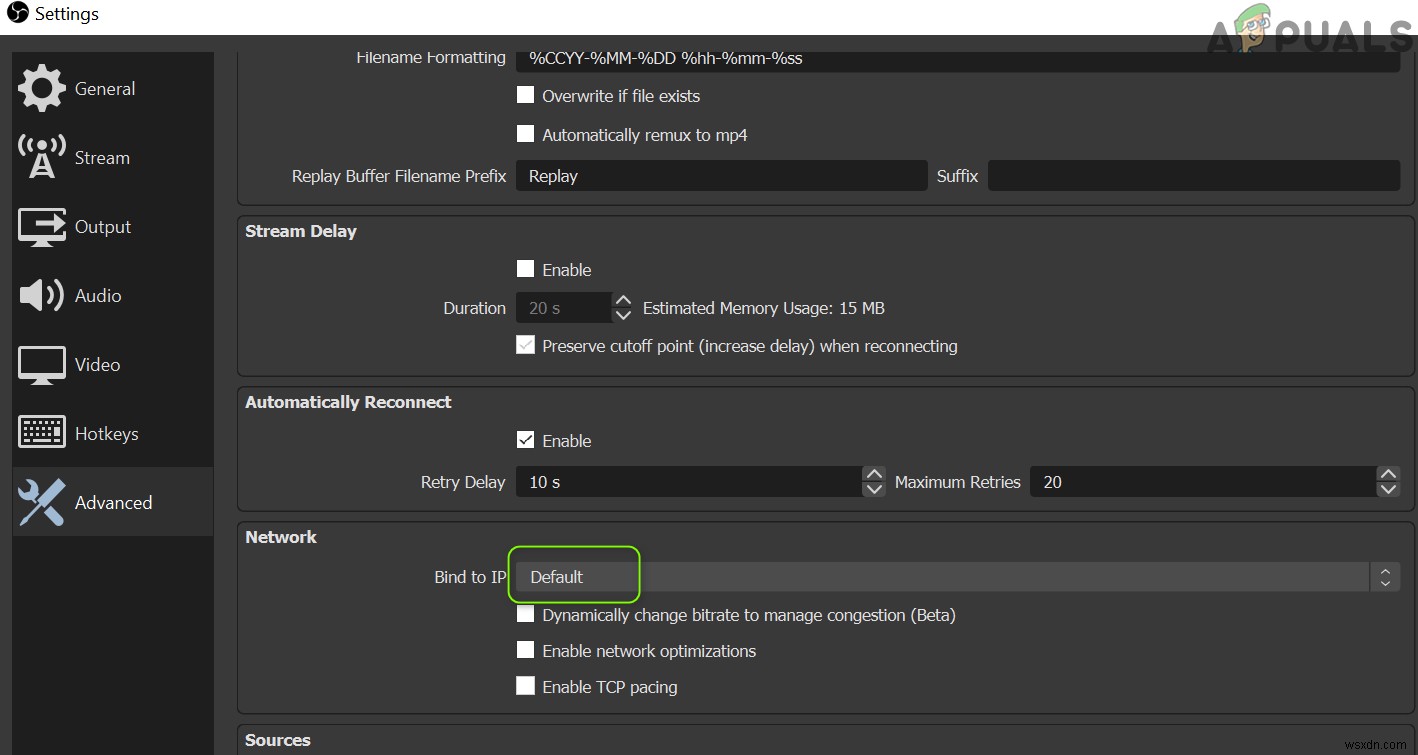Click the Audio speaker icon

(42, 296)
